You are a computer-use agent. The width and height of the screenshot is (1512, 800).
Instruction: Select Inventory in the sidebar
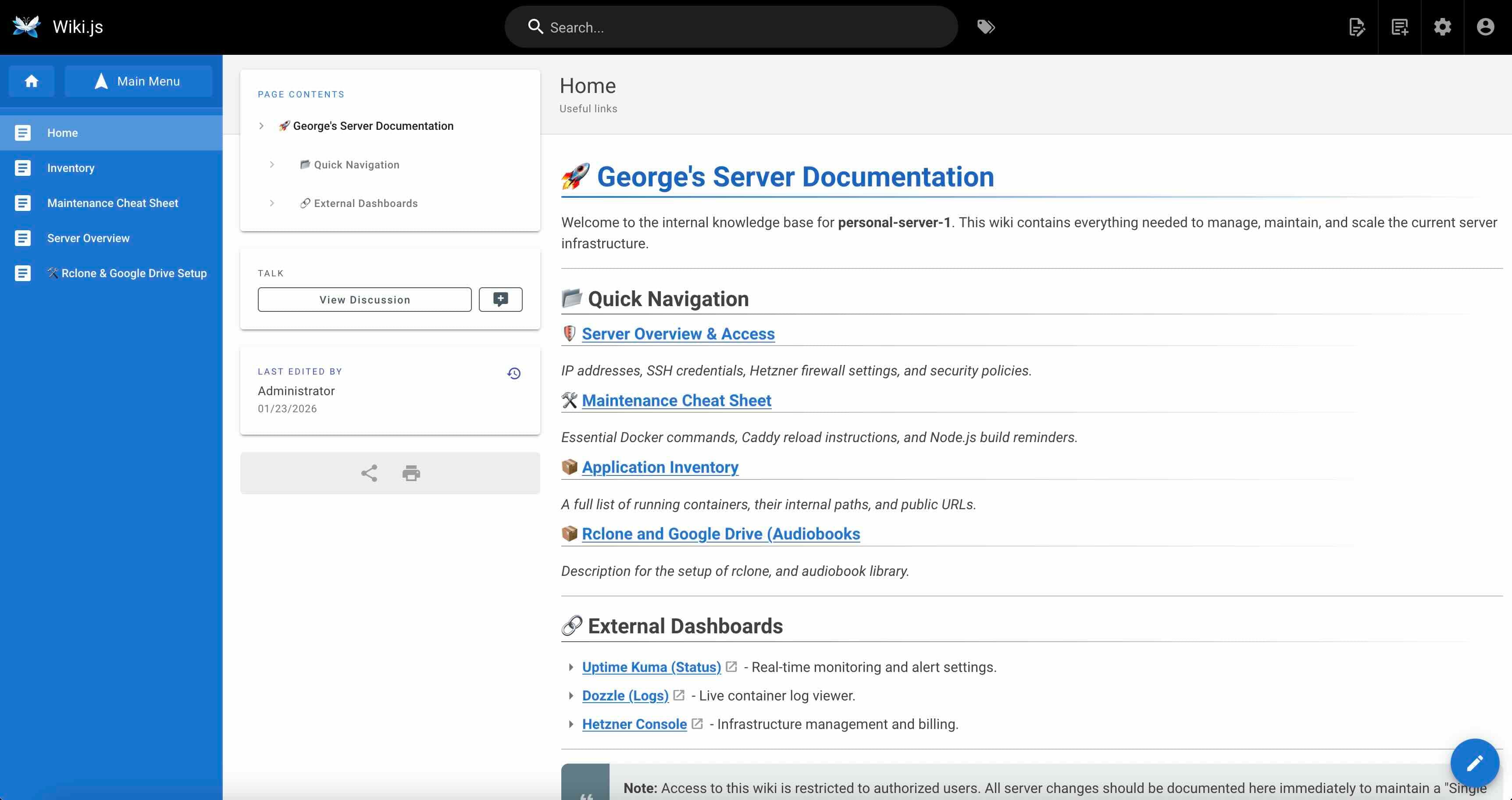[x=71, y=168]
